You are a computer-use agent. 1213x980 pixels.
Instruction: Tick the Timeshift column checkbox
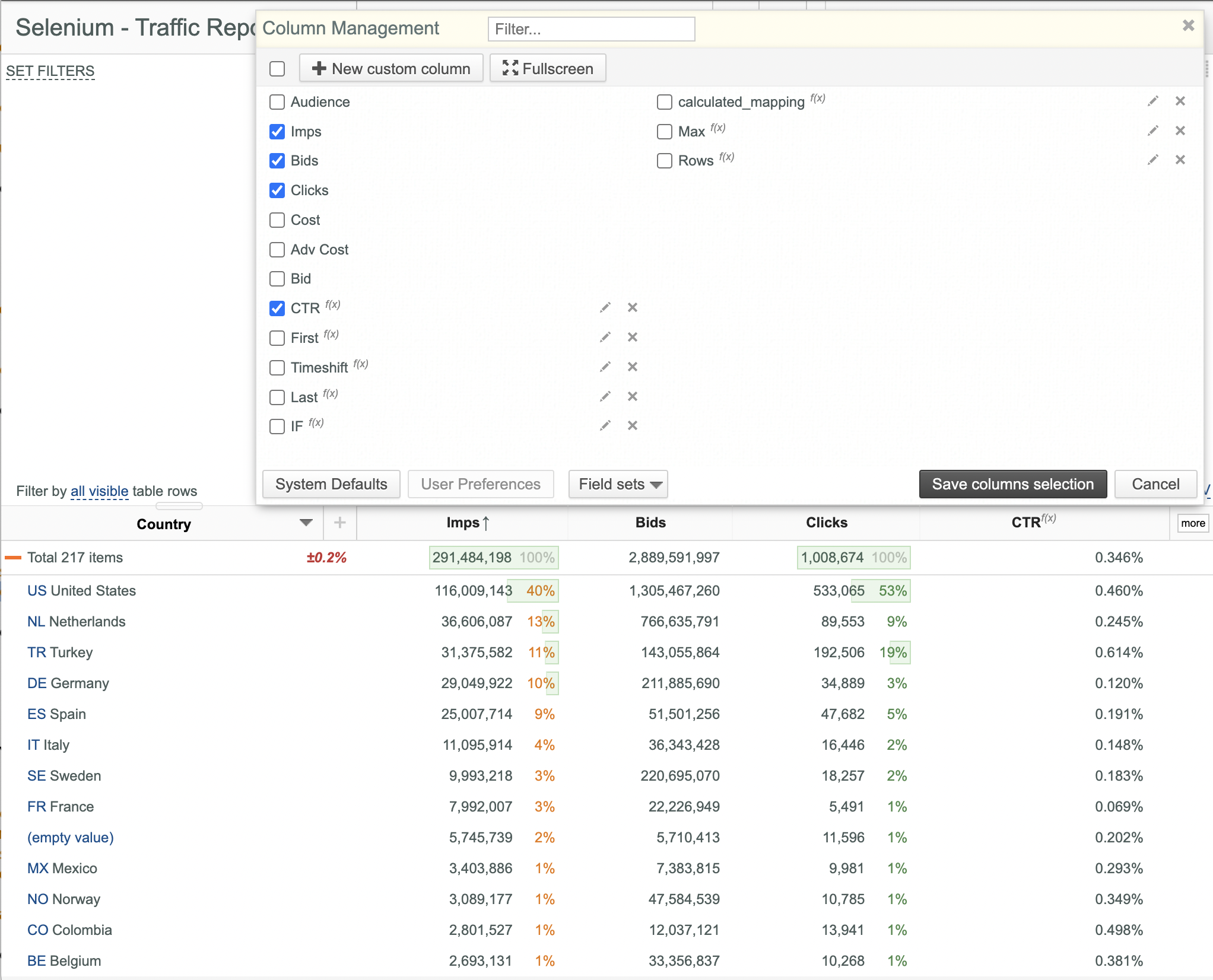(277, 368)
